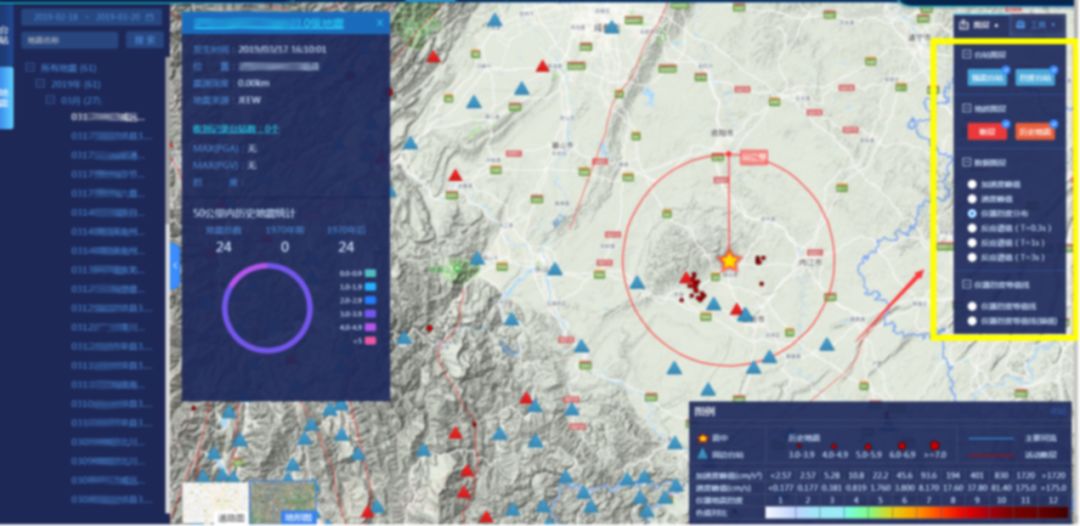Screen dimensions: 1080x526
Task: Click the earthquake name search field
Action: [x=72, y=41]
